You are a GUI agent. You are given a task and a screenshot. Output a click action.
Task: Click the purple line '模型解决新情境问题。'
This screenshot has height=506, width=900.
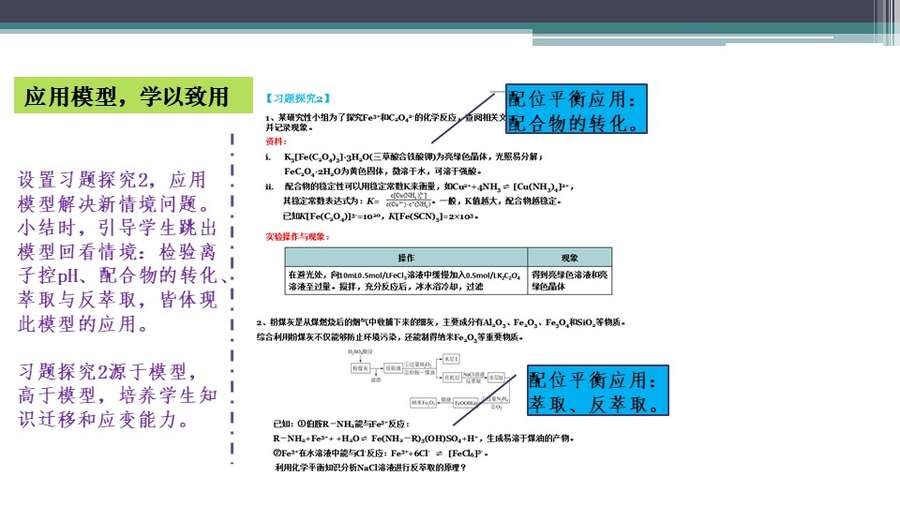coord(115,204)
